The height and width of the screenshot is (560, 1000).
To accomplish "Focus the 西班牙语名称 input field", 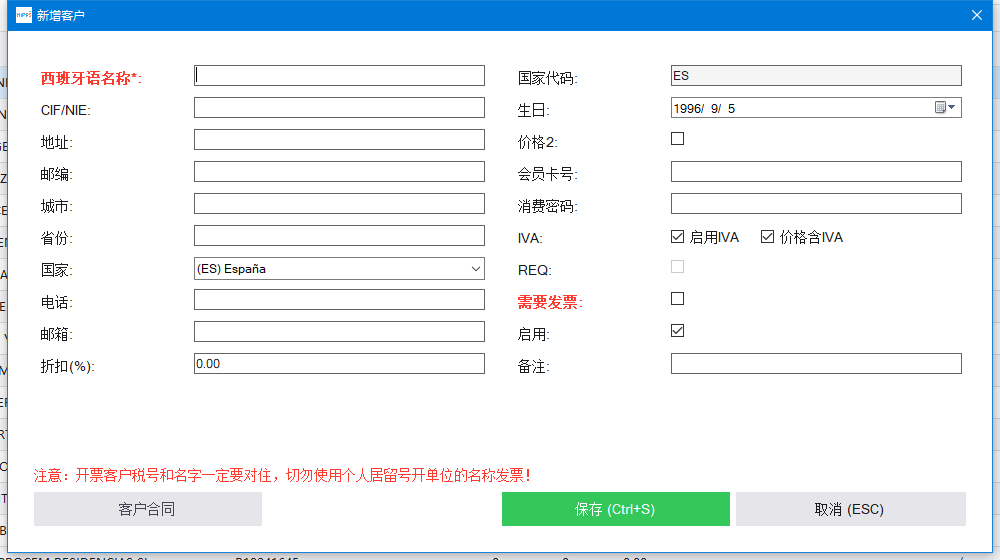I will (x=339, y=75).
